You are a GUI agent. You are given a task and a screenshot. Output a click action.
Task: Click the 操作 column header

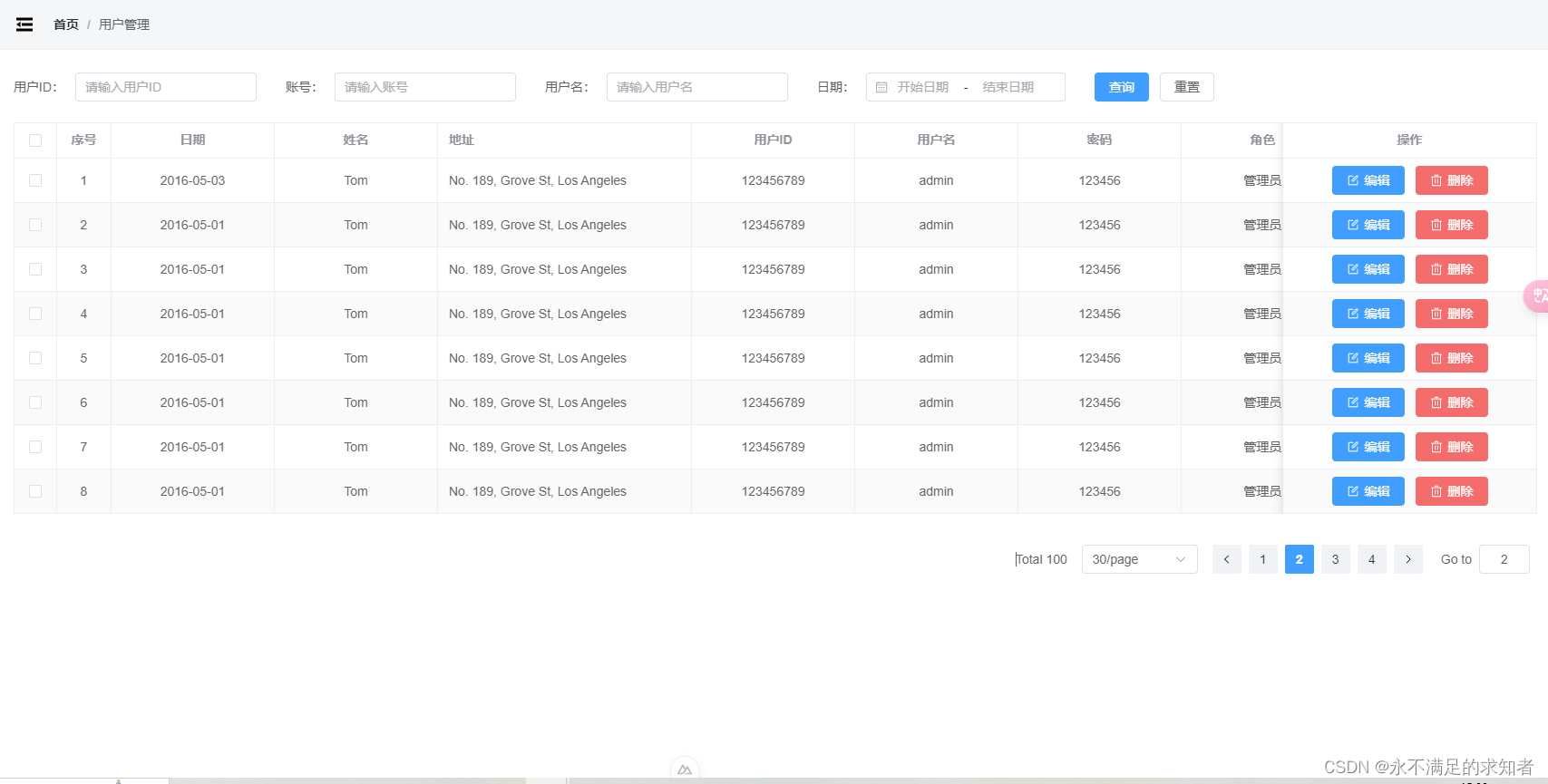click(1409, 140)
